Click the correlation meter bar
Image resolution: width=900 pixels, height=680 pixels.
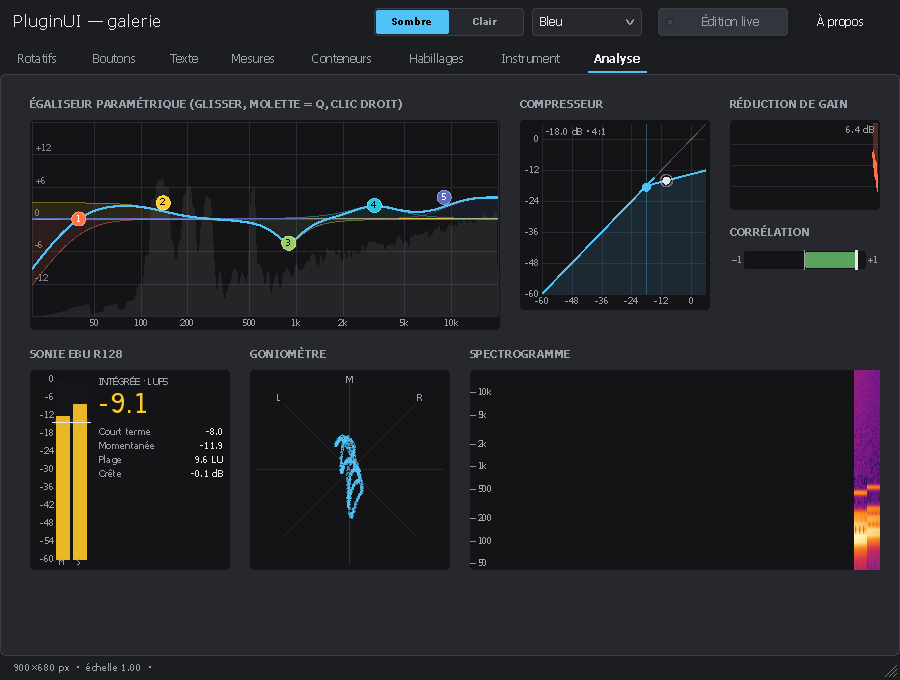click(x=805, y=260)
